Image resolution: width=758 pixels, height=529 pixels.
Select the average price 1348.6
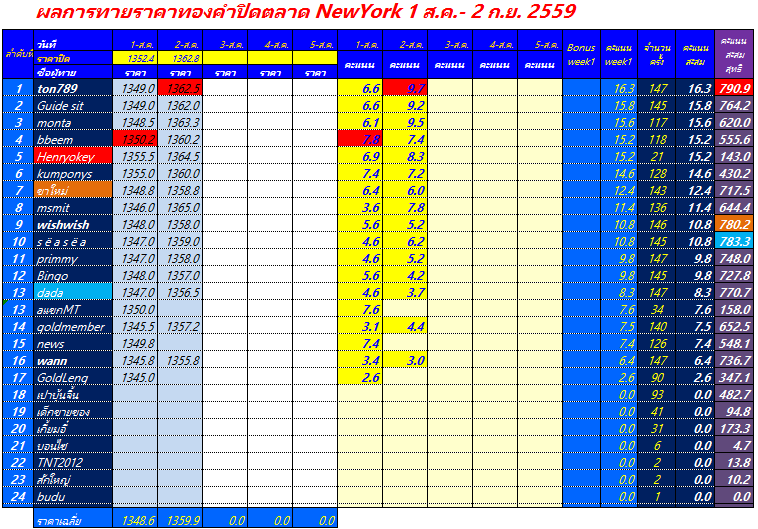[135, 519]
